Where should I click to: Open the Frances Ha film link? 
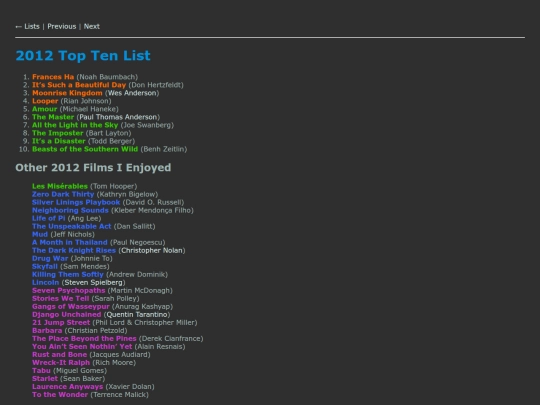click(x=53, y=77)
